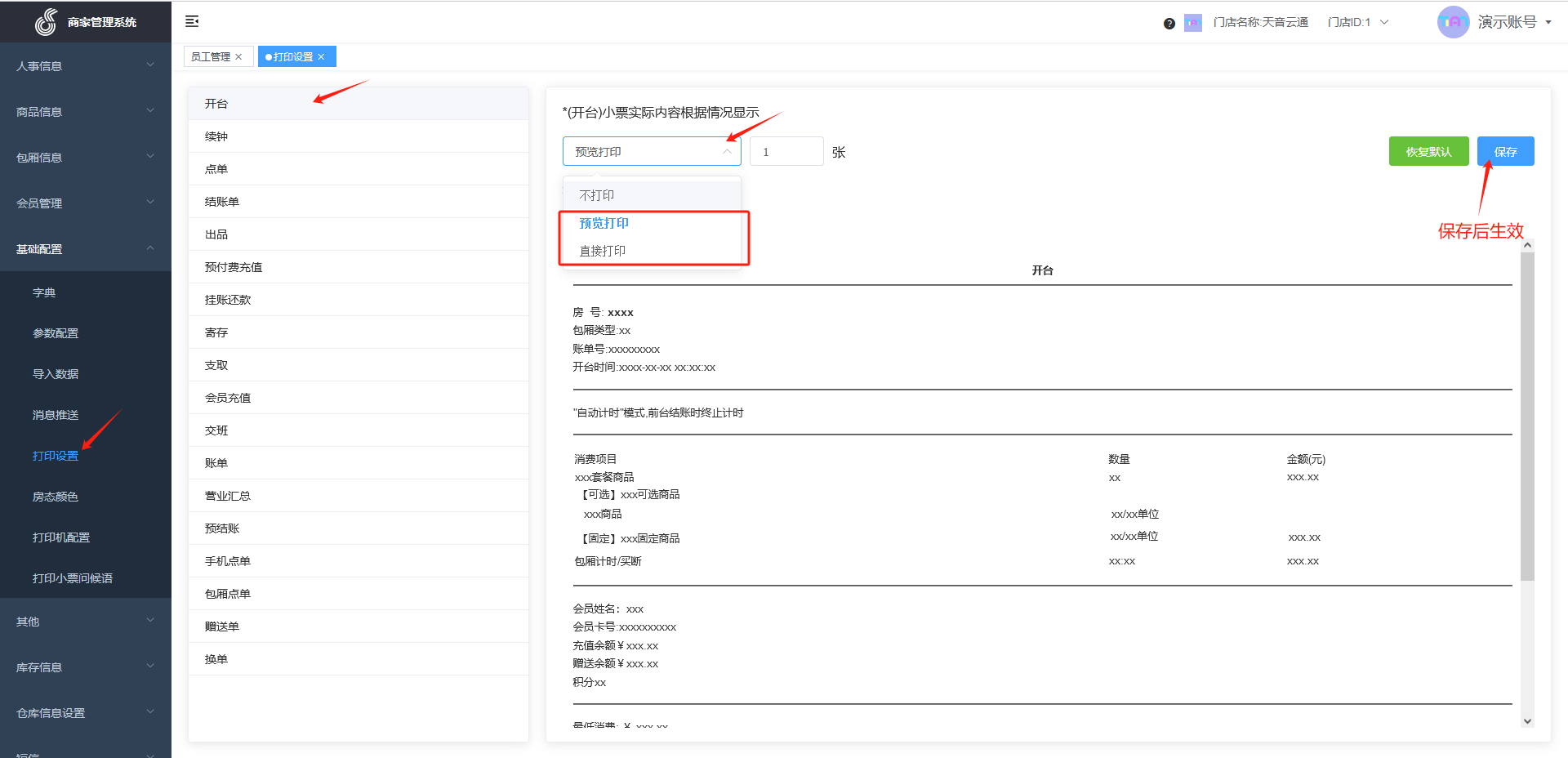Expand the 其他 sidebar menu
This screenshot has height=758, width=1568.
(86, 621)
